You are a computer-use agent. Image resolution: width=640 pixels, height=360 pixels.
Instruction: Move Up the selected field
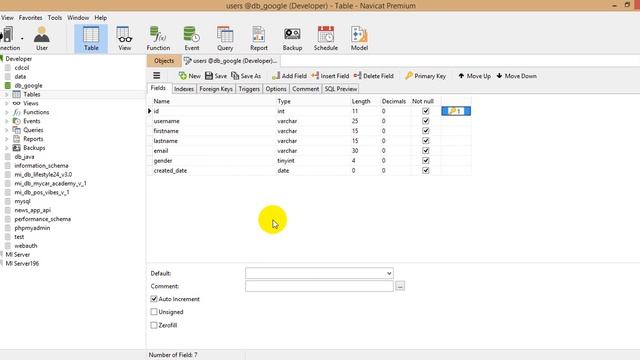(474, 76)
